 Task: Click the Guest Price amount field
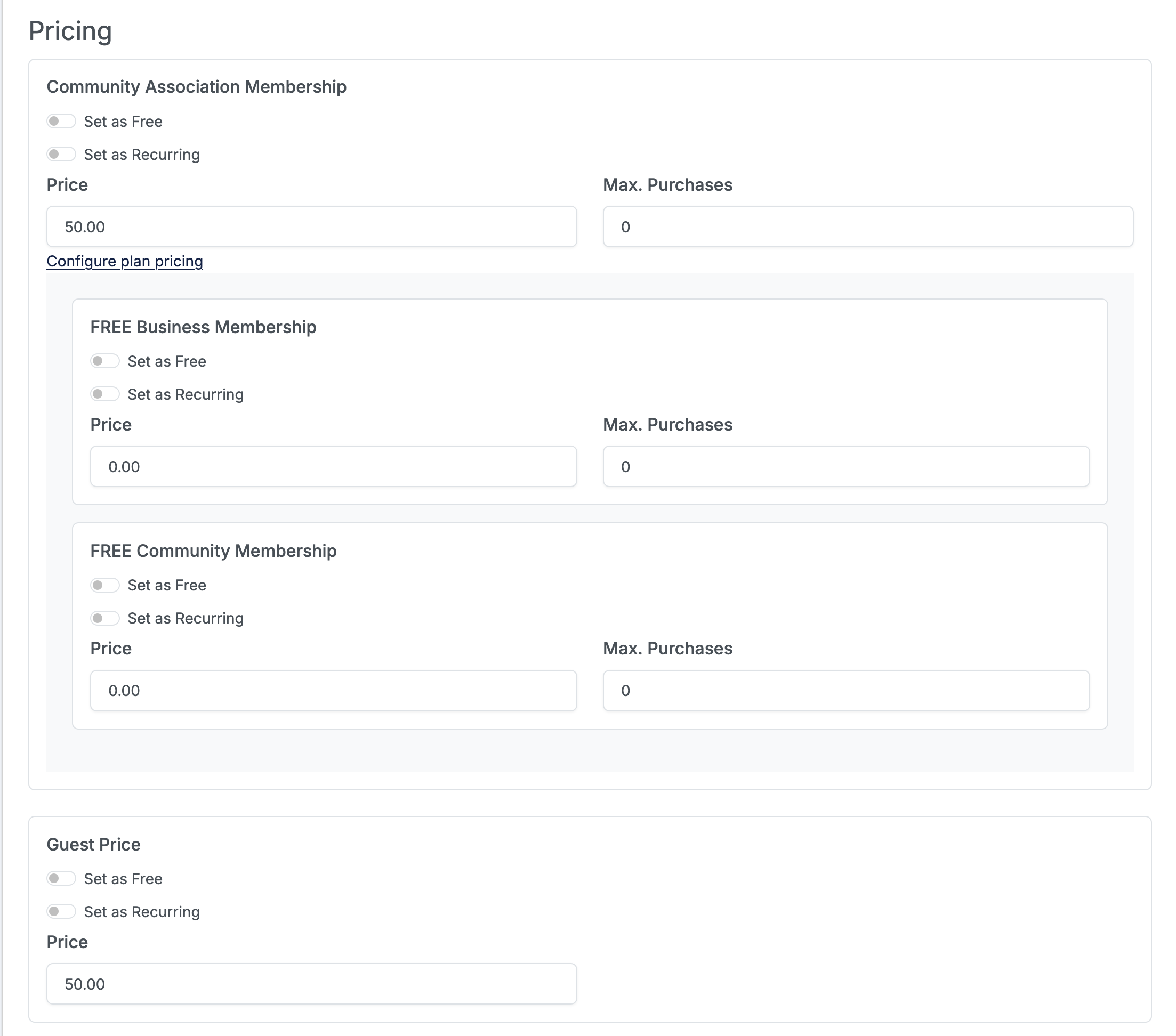pos(311,984)
